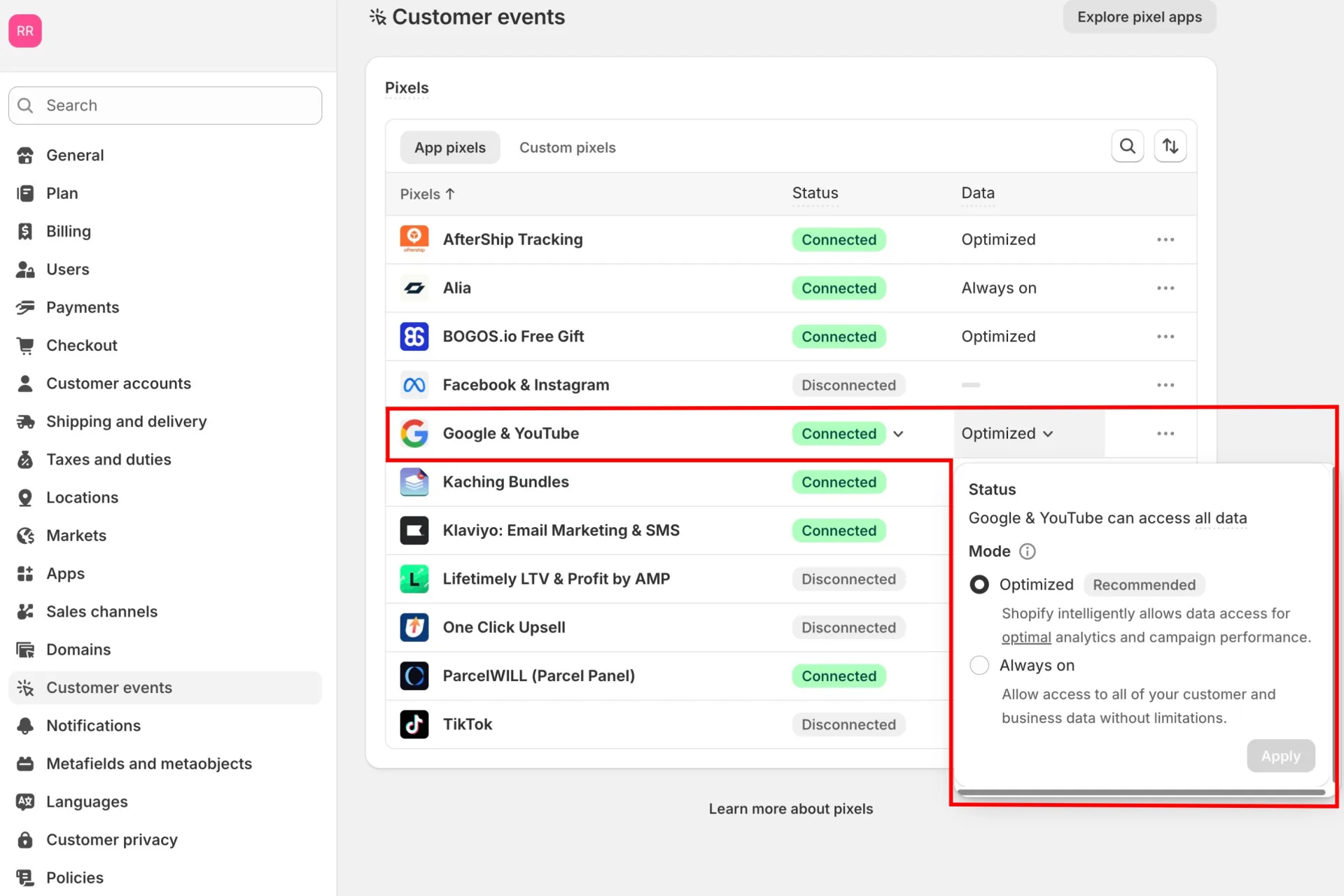Open Billing settings
This screenshot has width=1344, height=896.
(165, 231)
